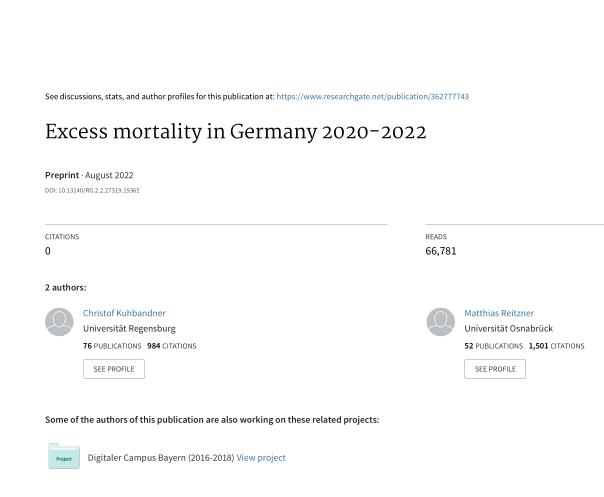This screenshot has width=604, height=497.
Task: Click the DOI identifier text
Action: [x=92, y=190]
